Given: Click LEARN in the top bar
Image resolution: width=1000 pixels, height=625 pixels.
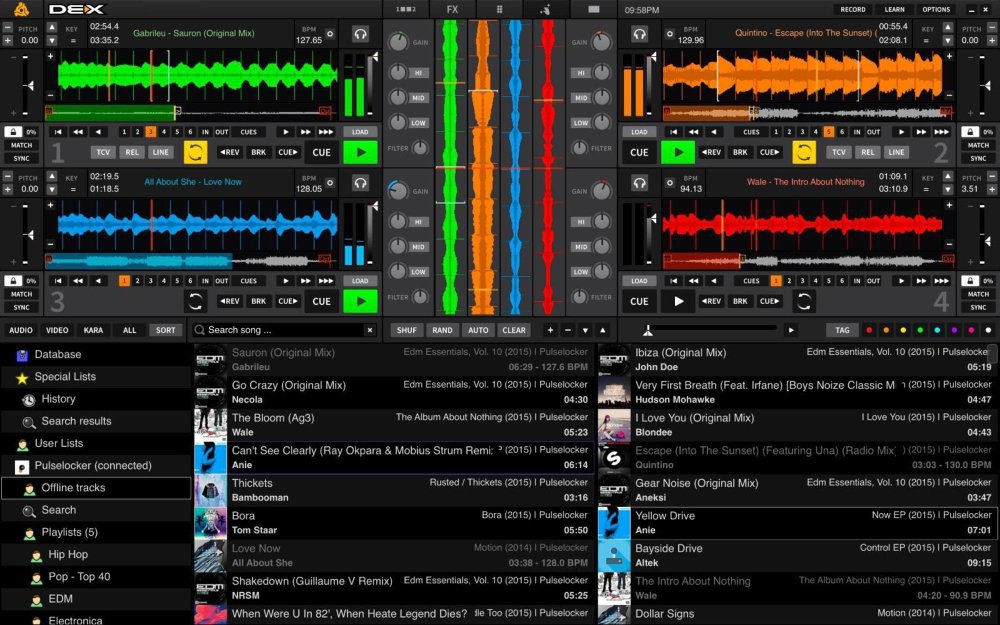Looking at the screenshot, I should [x=896, y=9].
